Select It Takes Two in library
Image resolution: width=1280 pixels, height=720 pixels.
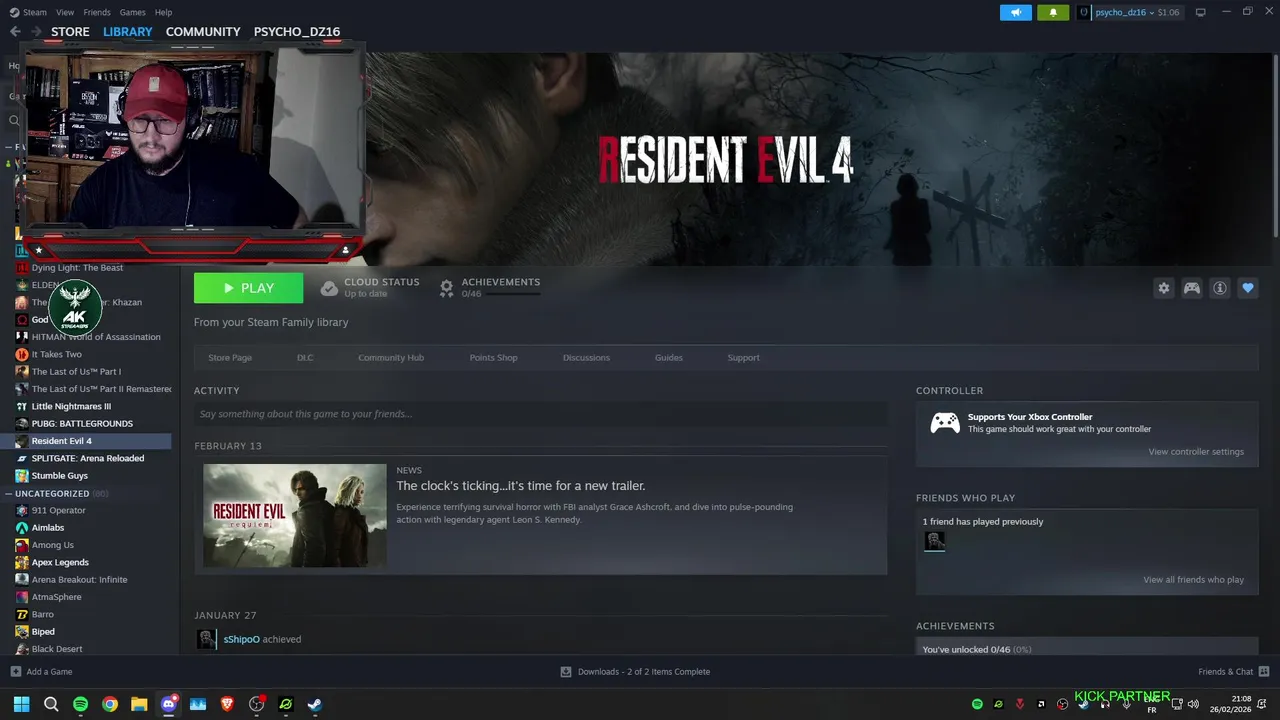[56, 354]
